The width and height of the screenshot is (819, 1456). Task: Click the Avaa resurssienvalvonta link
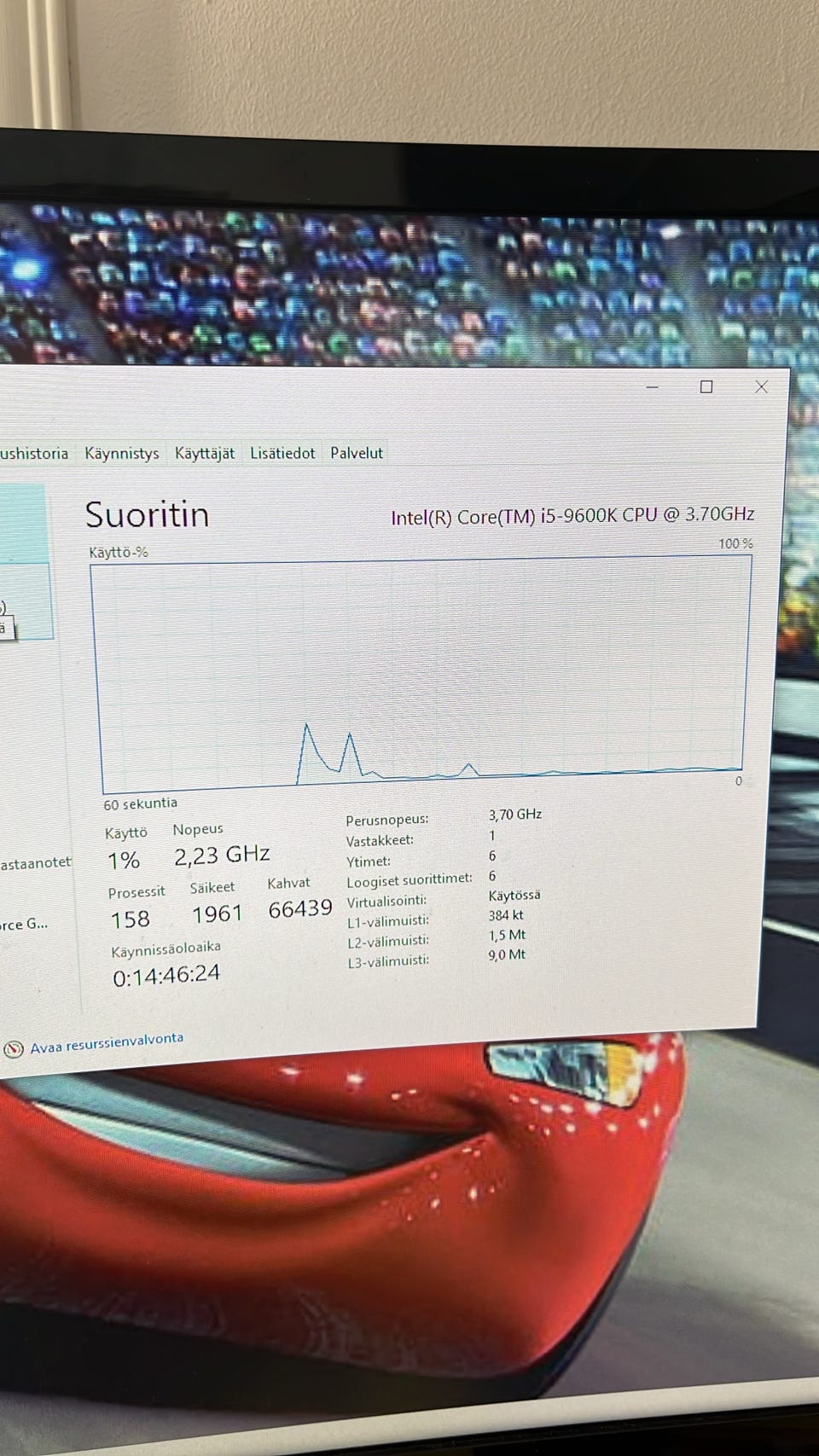click(x=107, y=1043)
